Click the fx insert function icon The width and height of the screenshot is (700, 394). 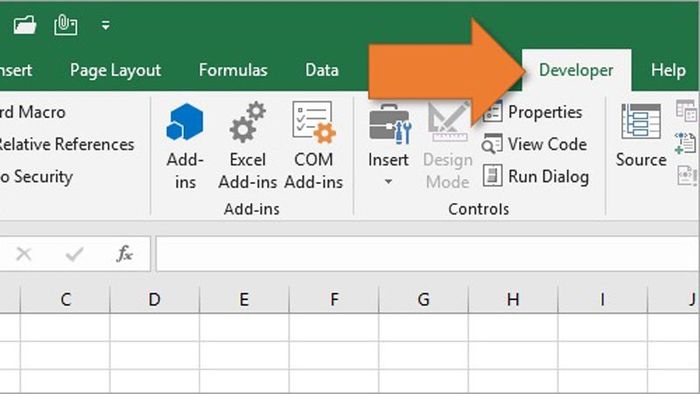click(x=125, y=254)
